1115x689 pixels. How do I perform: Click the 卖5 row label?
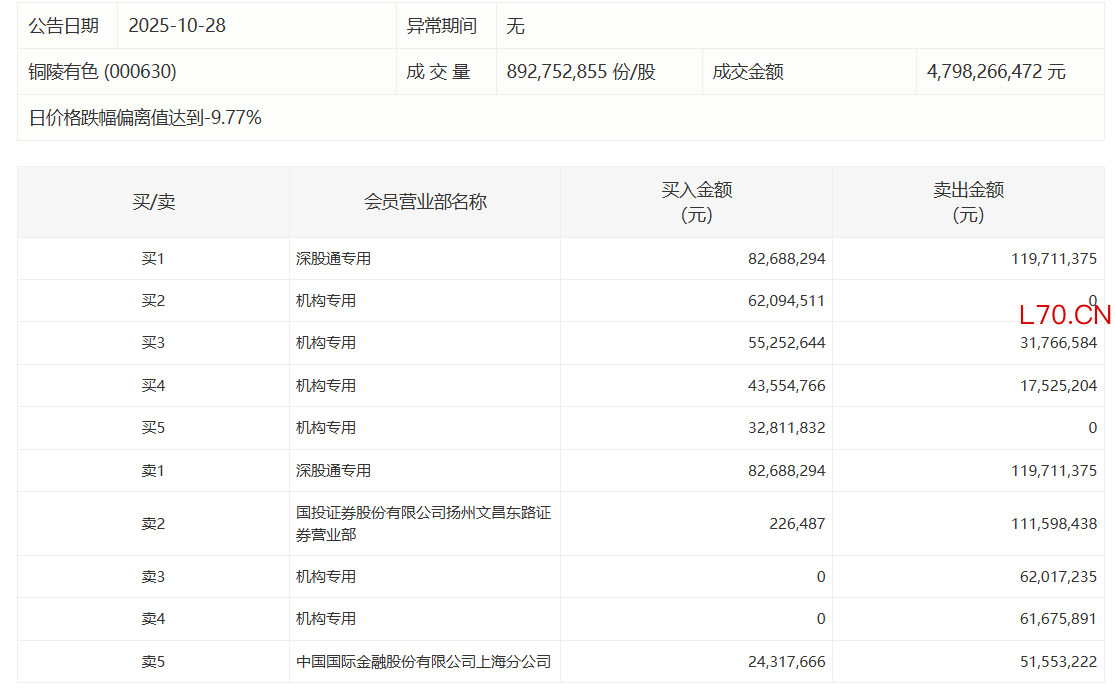point(153,662)
